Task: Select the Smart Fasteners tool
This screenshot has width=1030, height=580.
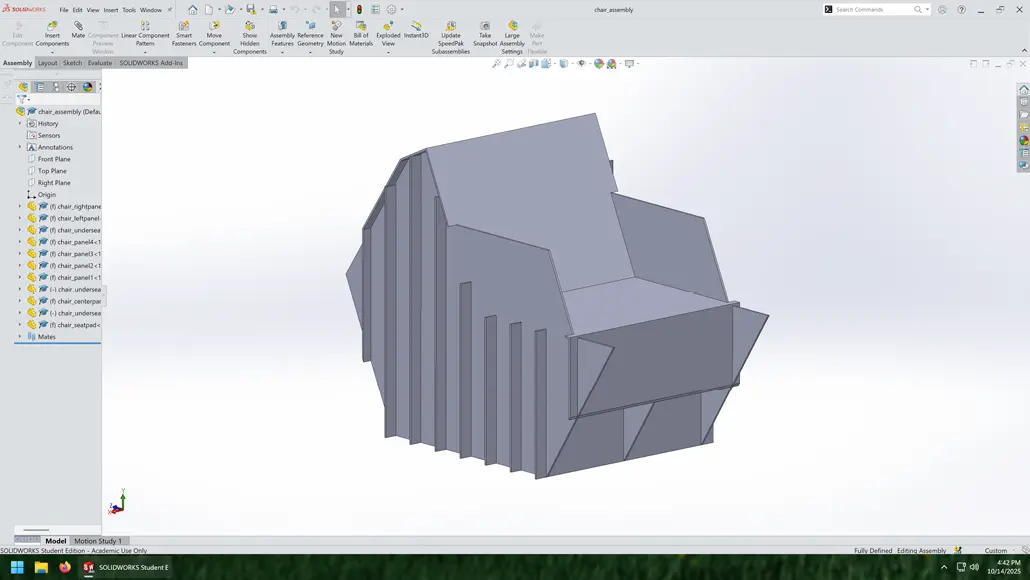Action: (184, 31)
